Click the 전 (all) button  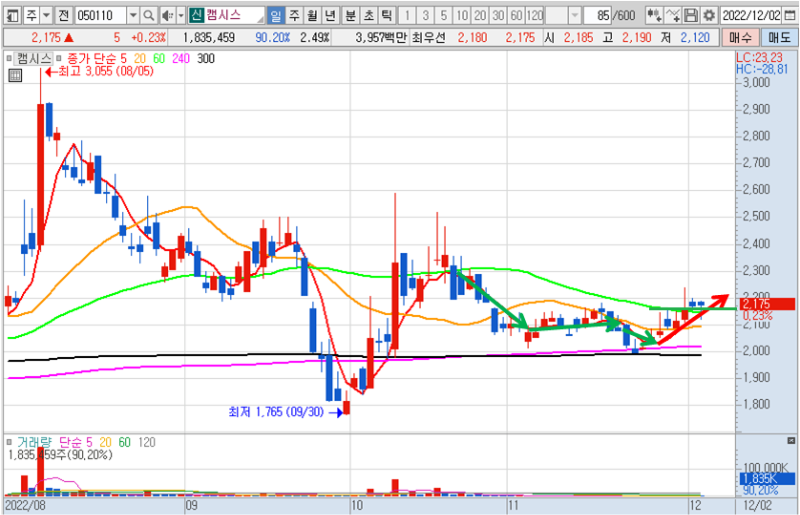pyautogui.click(x=63, y=16)
